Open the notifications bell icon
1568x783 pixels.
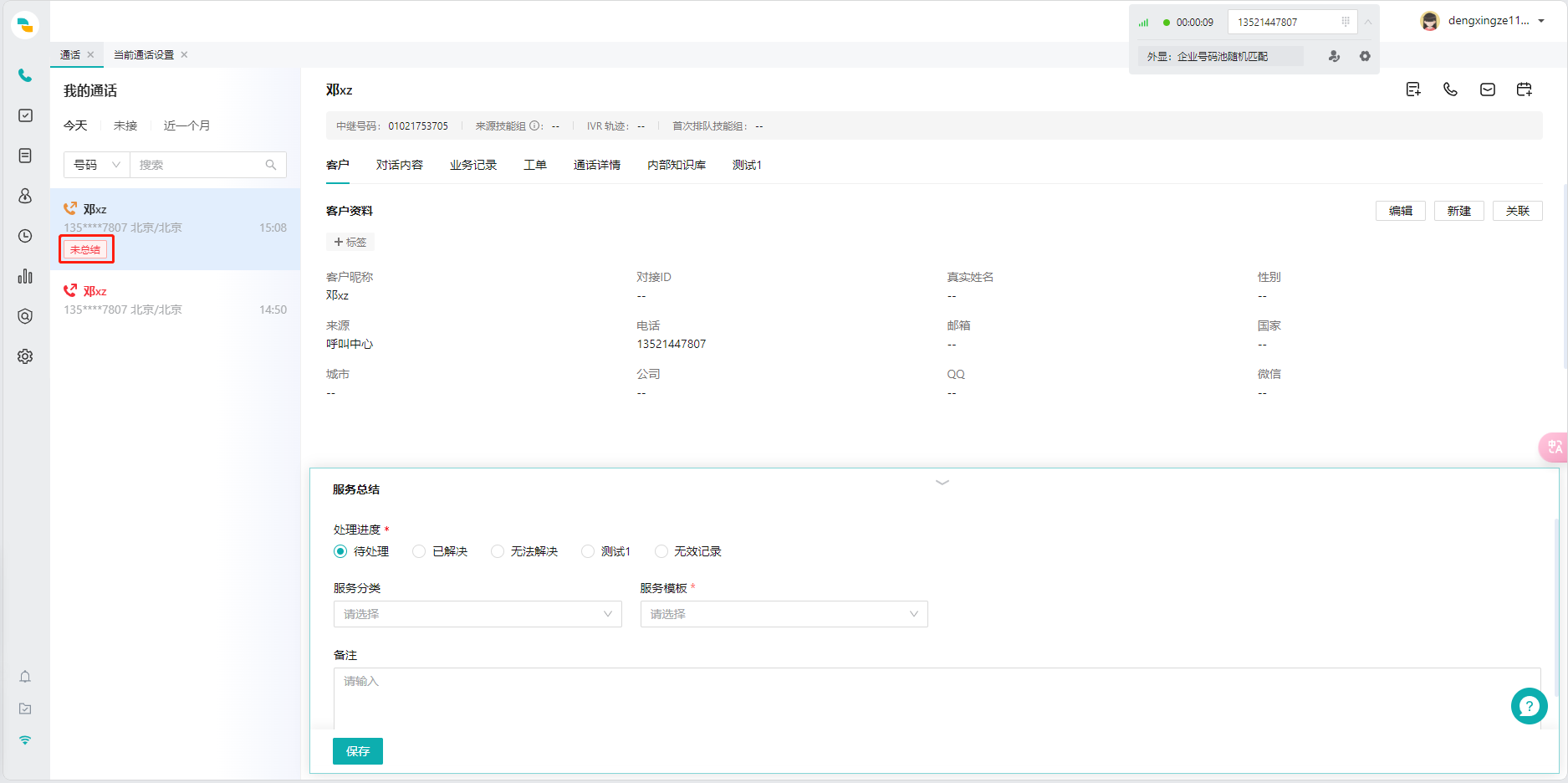pos(25,677)
